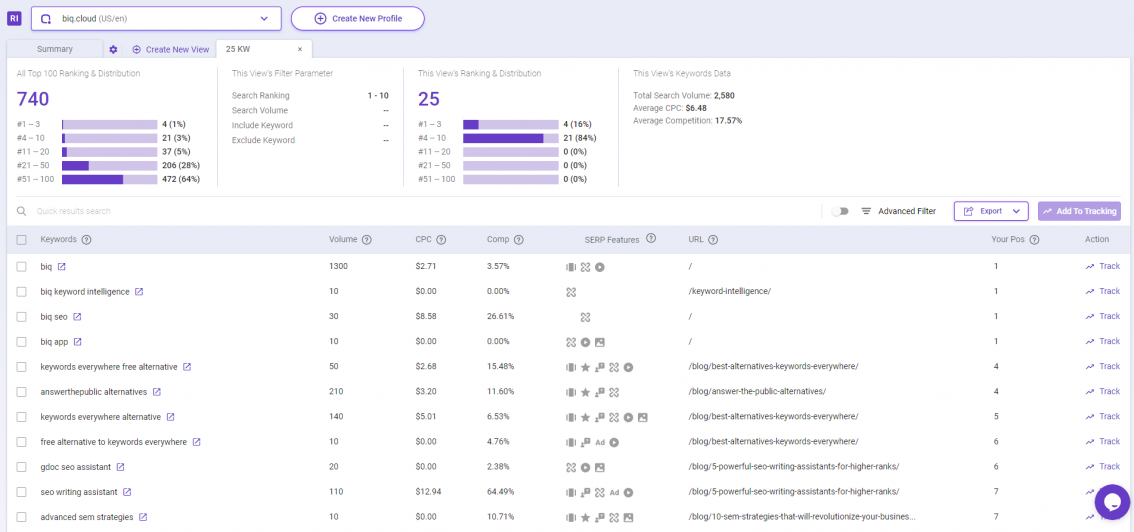This screenshot has height=532, width=1134.
Task: Open the view settings gear icon
Action: click(113, 49)
